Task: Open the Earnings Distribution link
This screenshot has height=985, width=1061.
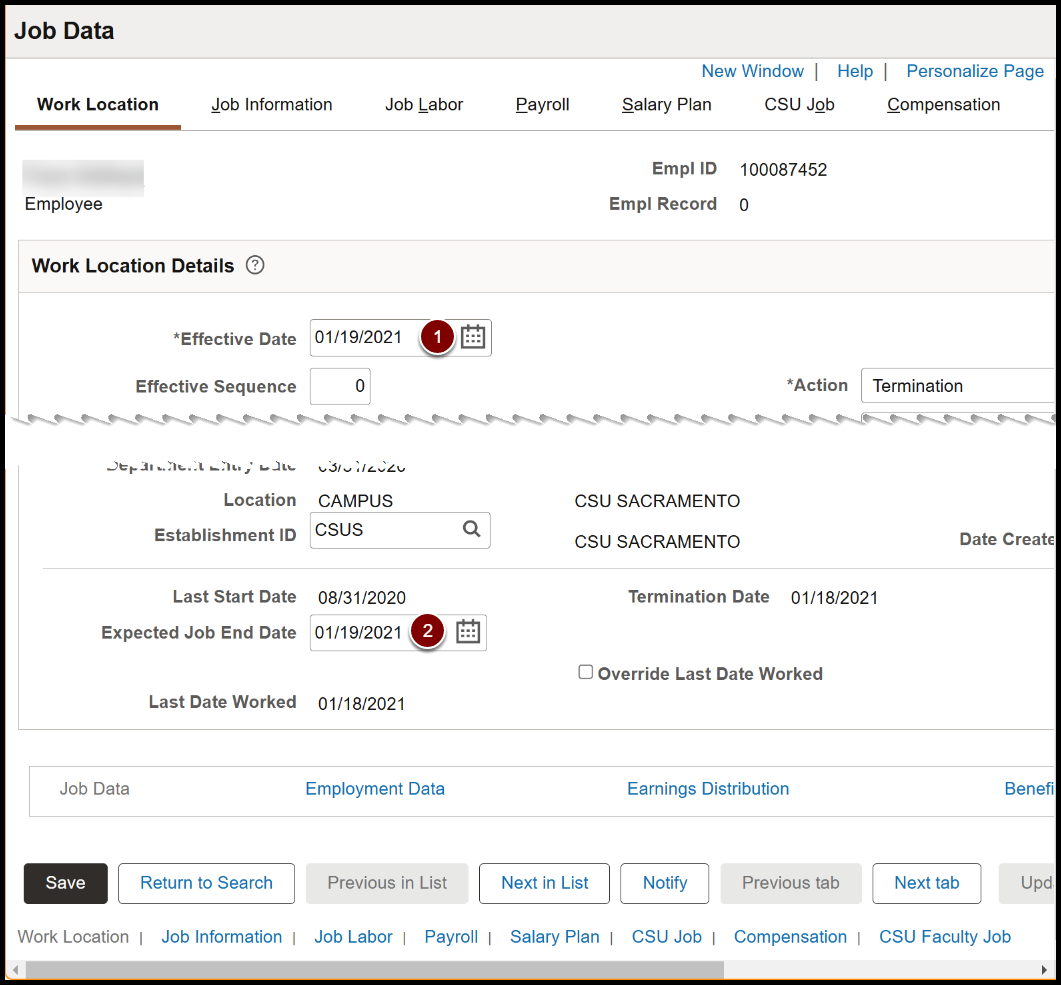Action: 708,789
